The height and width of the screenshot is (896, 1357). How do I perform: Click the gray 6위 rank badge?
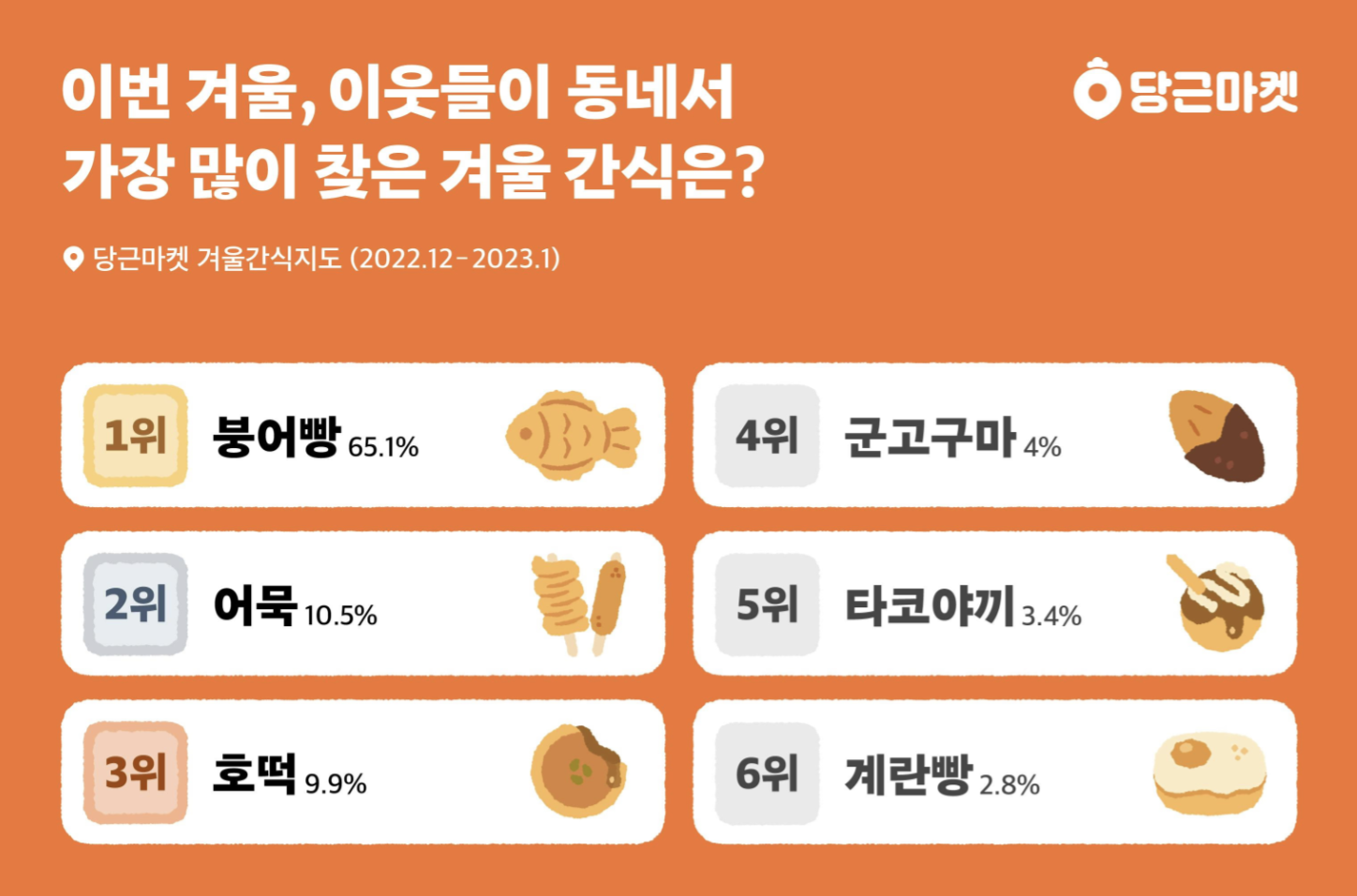(x=768, y=773)
